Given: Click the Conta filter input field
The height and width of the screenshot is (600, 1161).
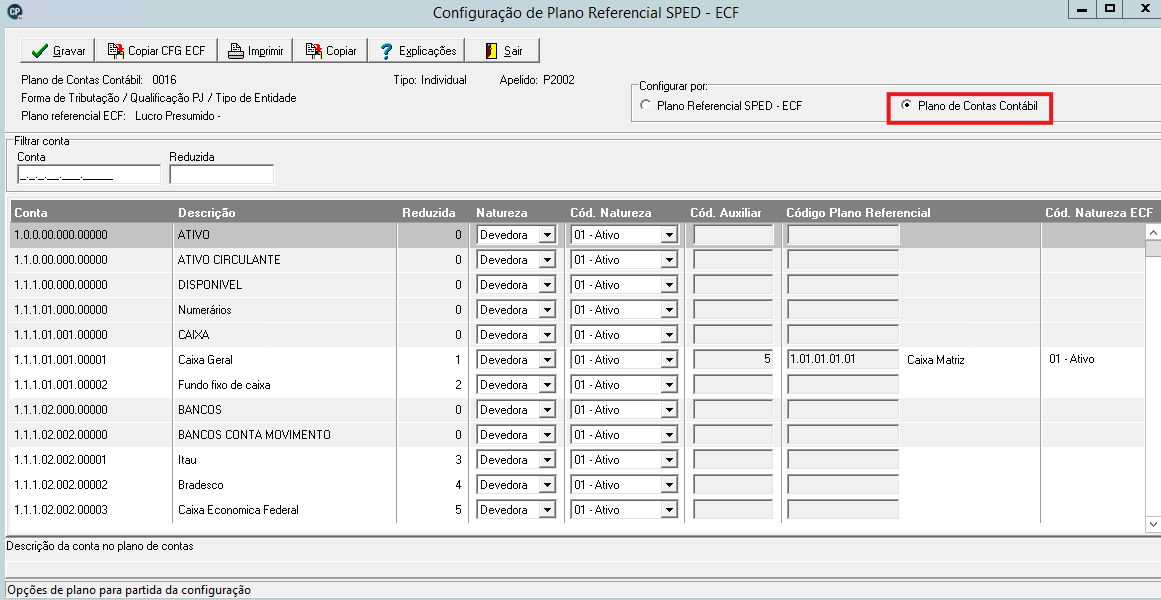Looking at the screenshot, I should [x=89, y=174].
